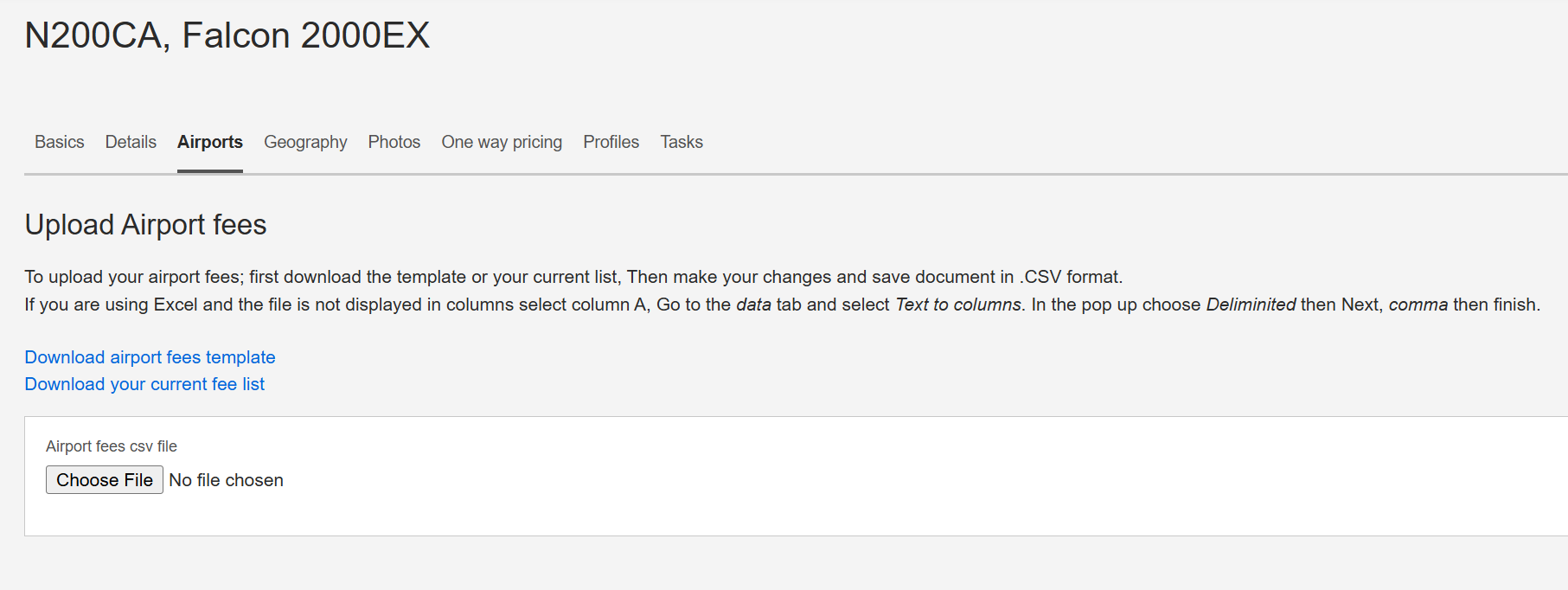Click the italic "Deliminited" word
Screen dimensions: 1568x590
point(1251,305)
